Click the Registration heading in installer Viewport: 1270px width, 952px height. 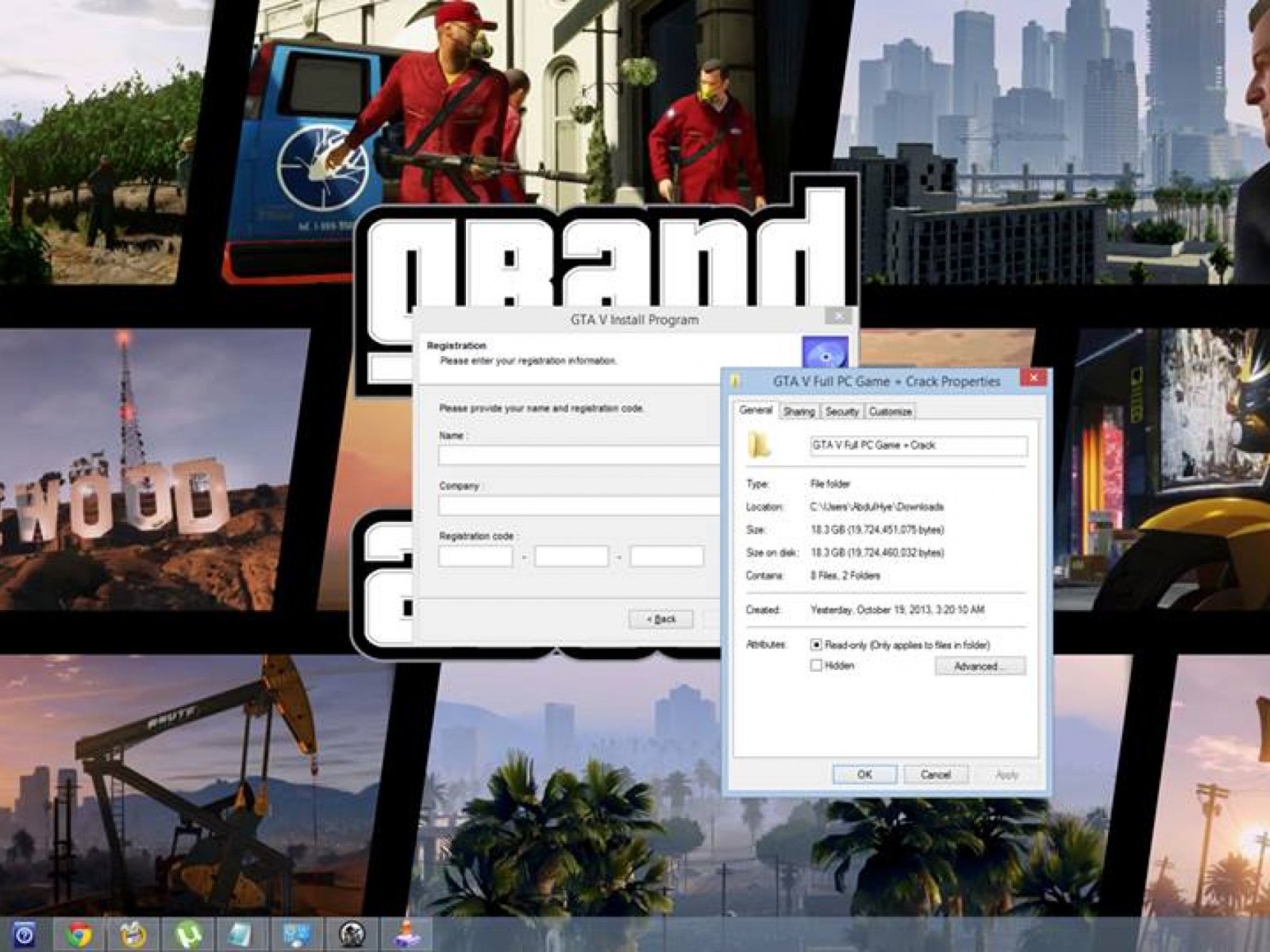coord(456,346)
